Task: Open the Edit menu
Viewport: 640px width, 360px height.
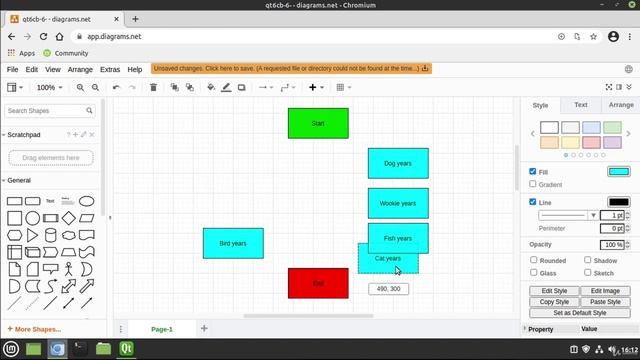Action: coord(31,69)
